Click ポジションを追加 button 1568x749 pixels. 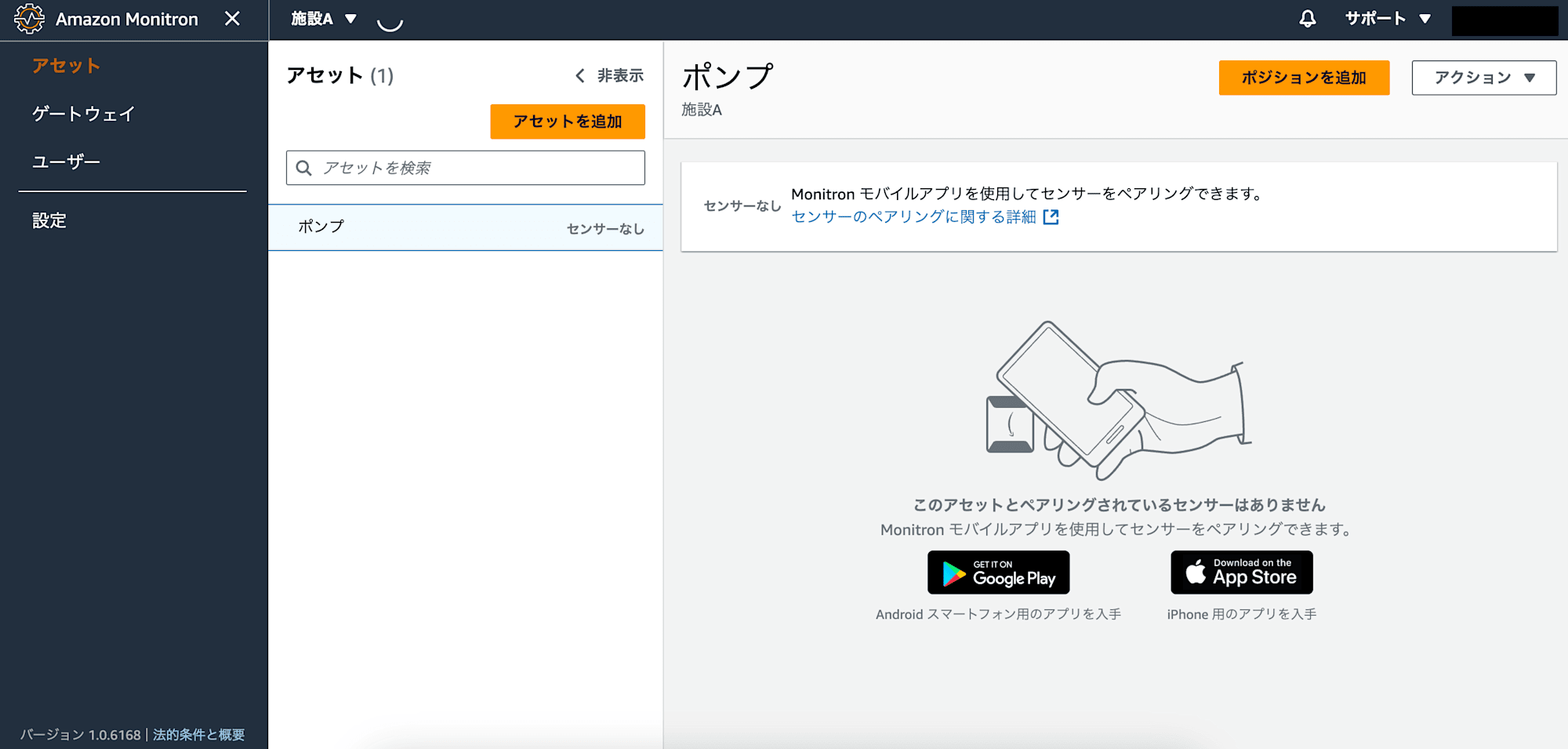click(x=1304, y=78)
